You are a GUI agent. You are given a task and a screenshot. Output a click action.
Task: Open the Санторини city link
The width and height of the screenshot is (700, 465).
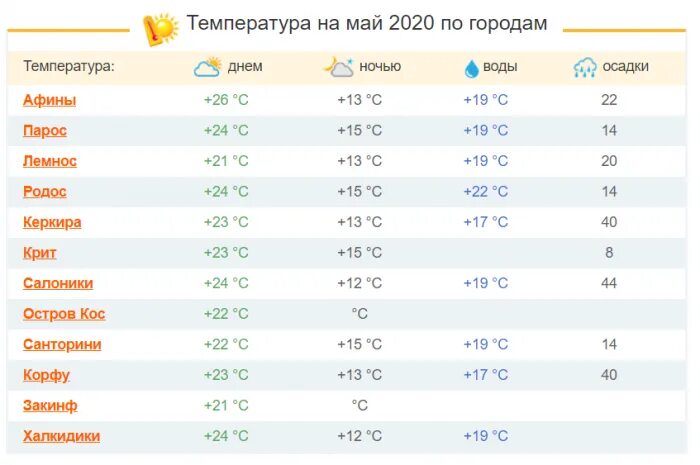[62, 344]
